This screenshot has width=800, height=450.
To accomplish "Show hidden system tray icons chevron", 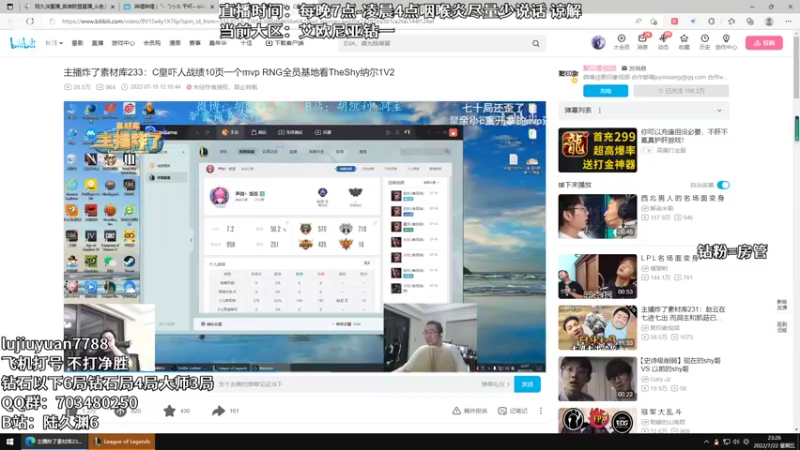I will click(x=707, y=442).
